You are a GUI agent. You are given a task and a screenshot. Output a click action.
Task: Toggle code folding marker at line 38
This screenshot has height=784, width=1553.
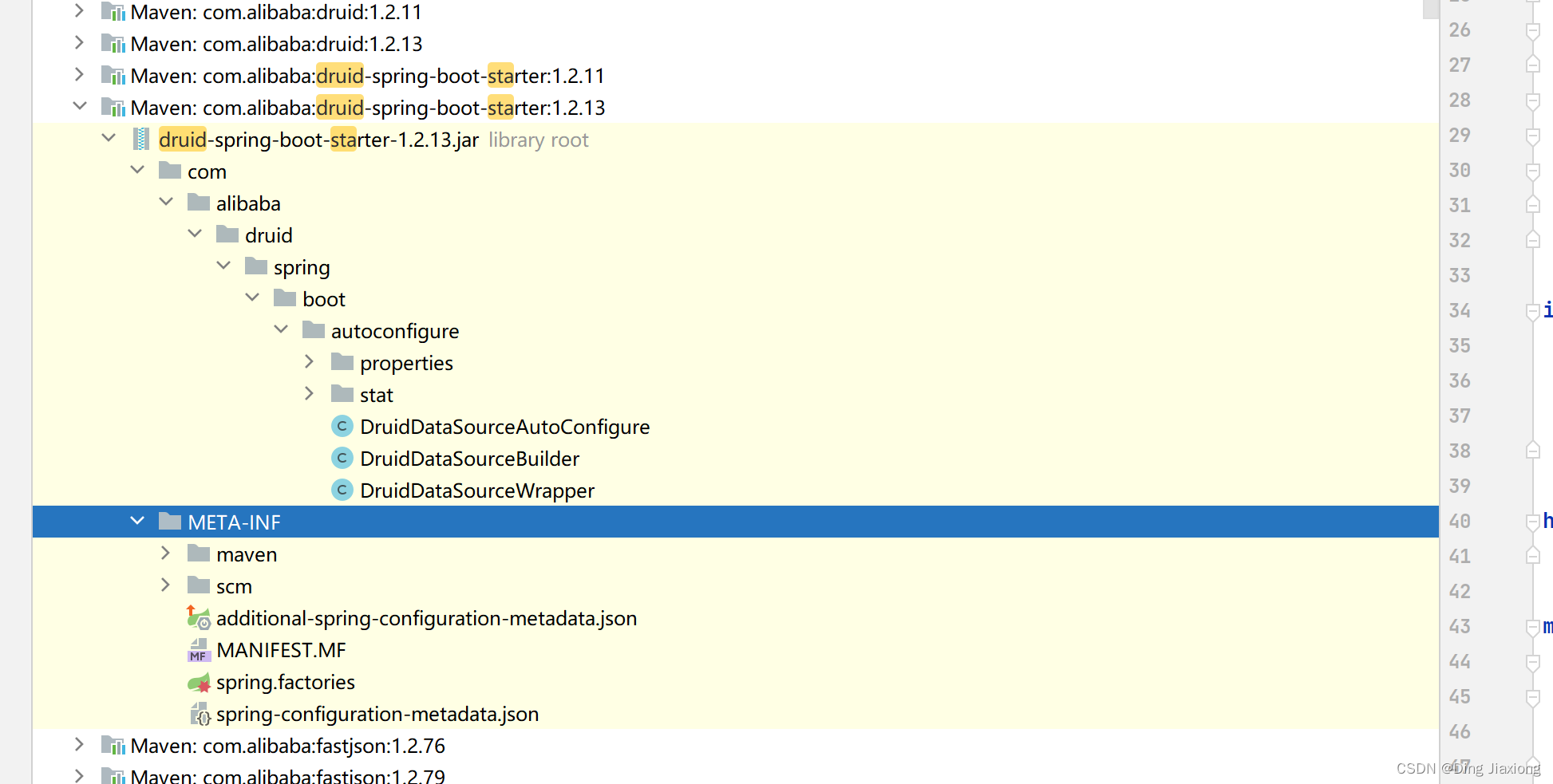click(x=1532, y=451)
